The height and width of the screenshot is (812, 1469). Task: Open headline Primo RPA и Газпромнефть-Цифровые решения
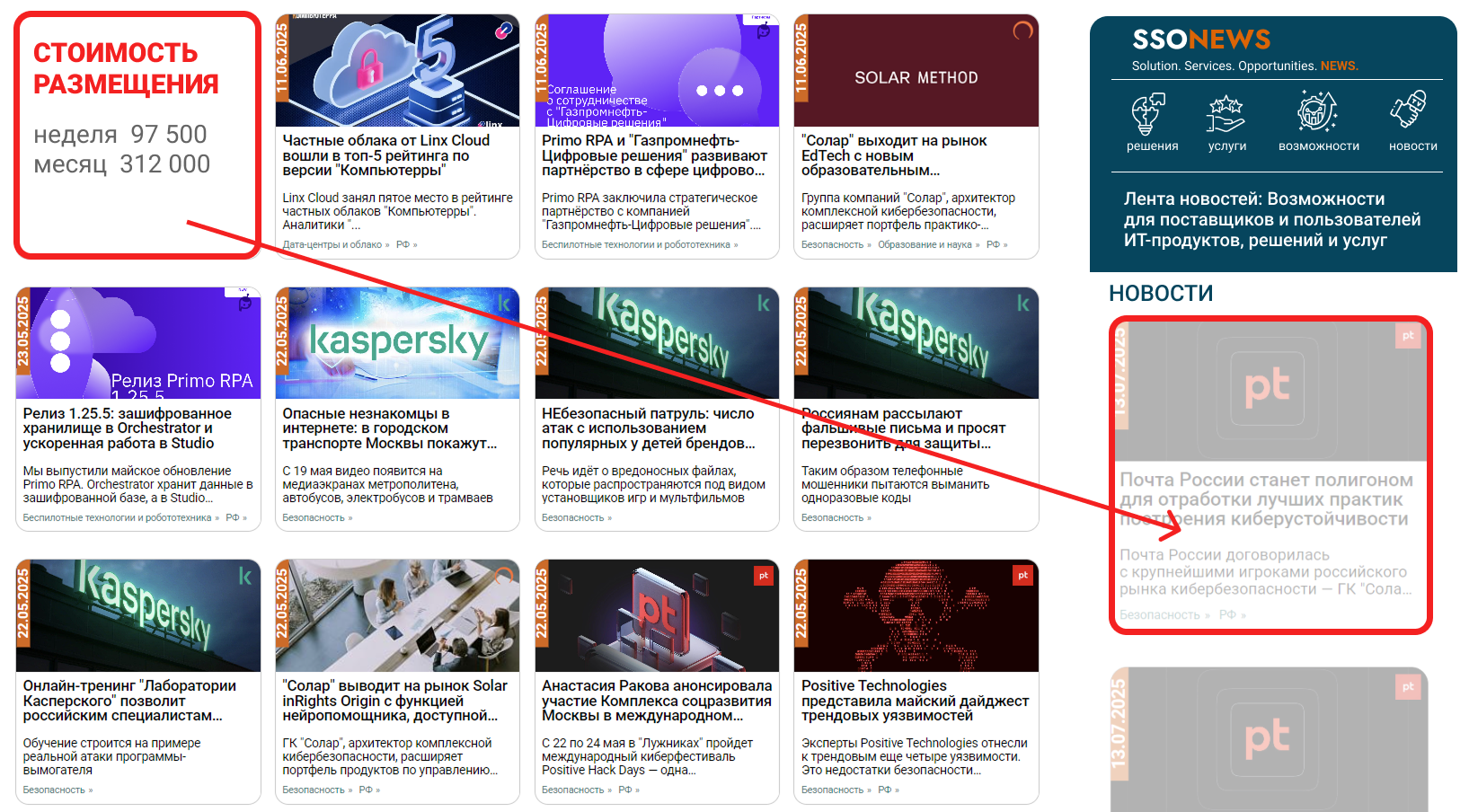click(x=654, y=155)
